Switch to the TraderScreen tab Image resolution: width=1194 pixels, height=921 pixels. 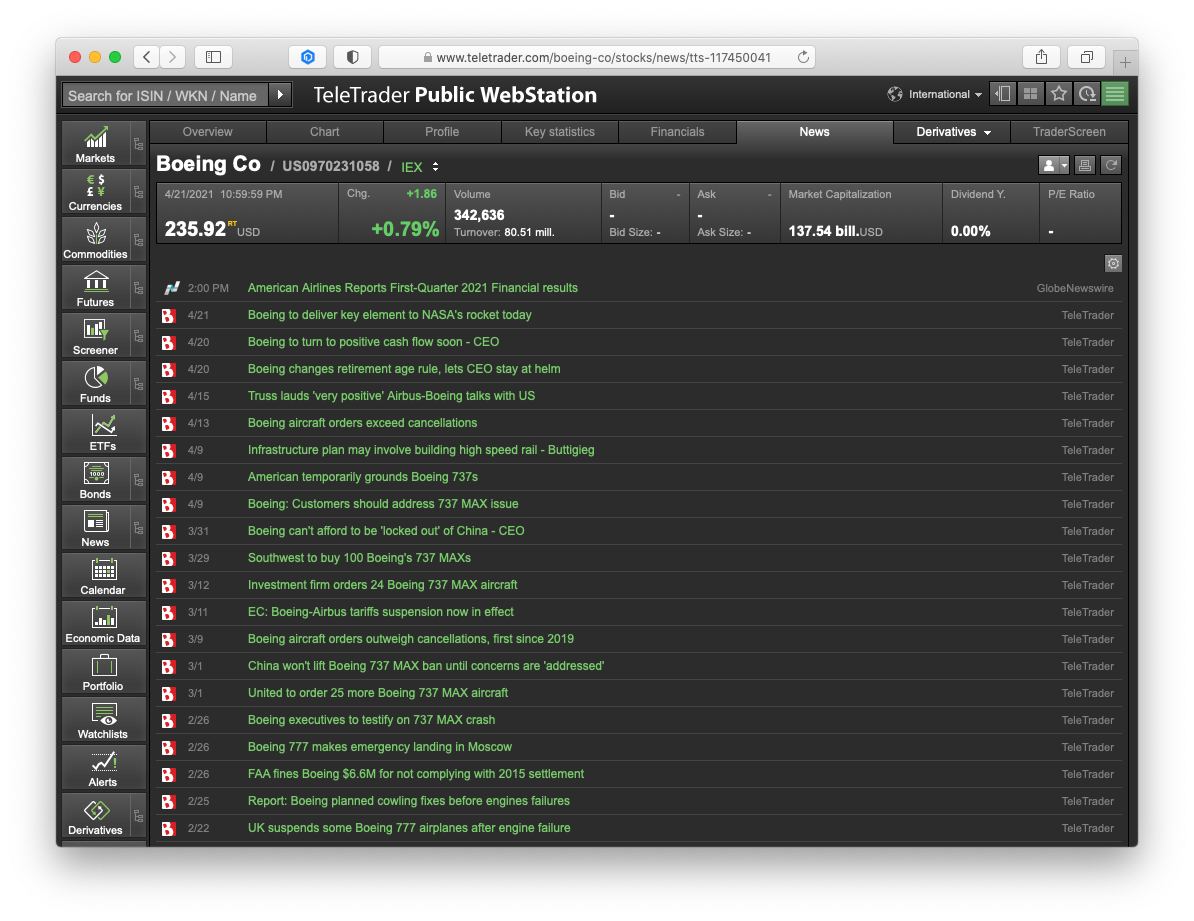pos(1069,132)
